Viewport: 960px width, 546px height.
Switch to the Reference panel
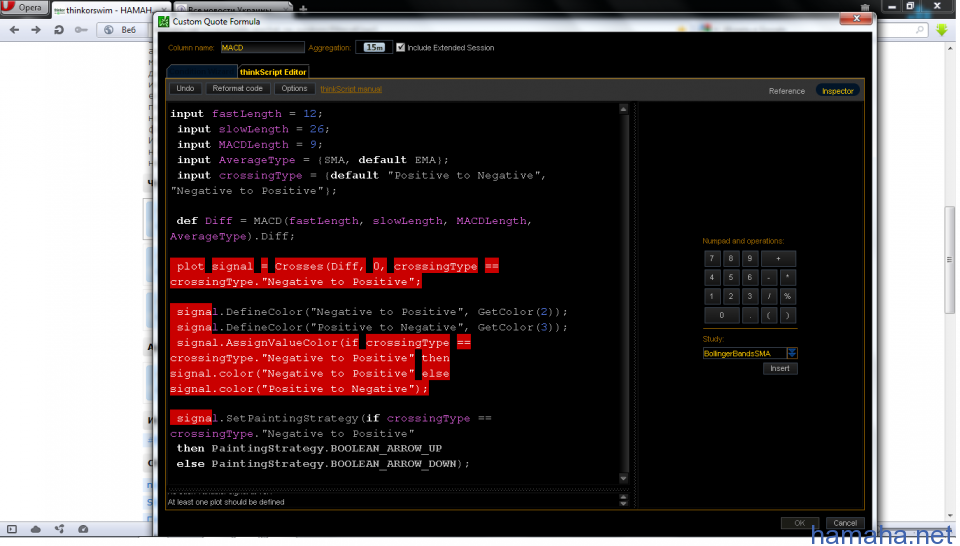786,91
